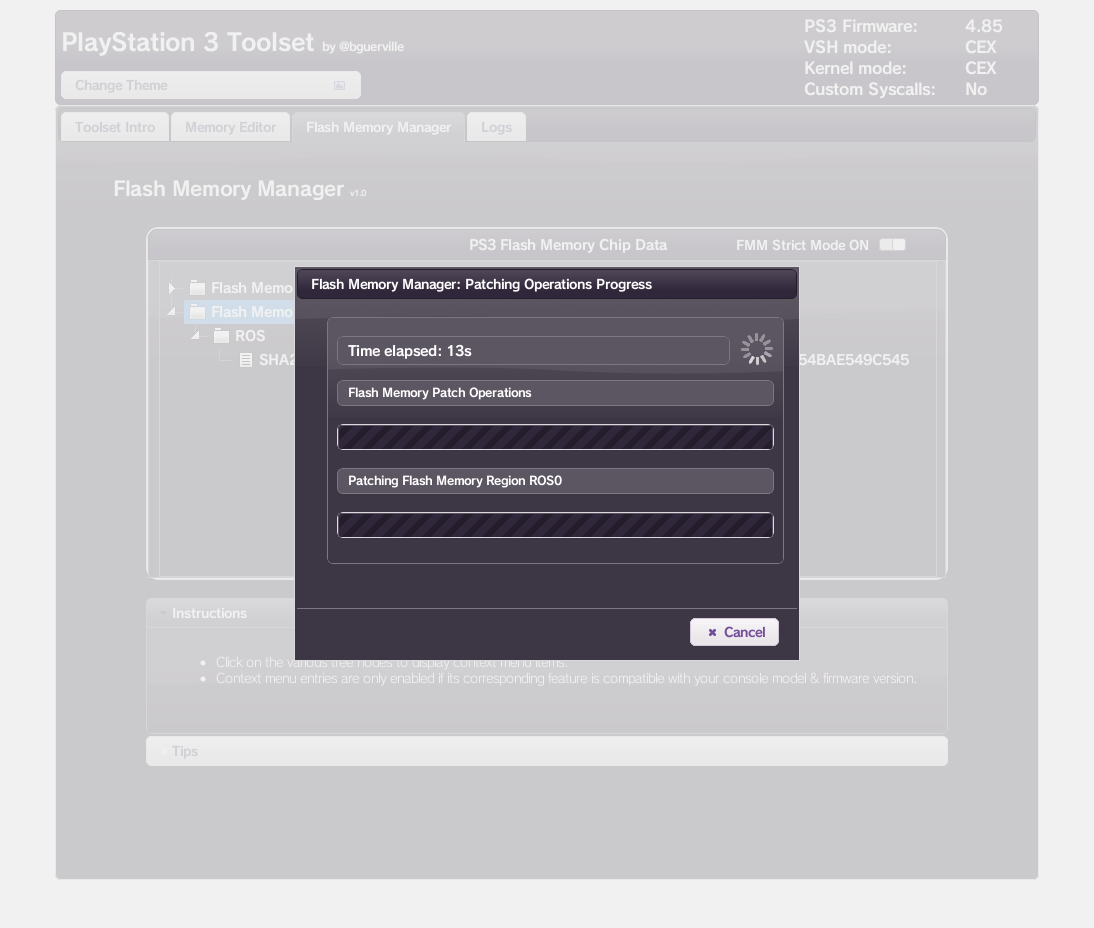Click the PS3 Firmware value 4.85
This screenshot has width=1094, height=928.
pos(984,27)
